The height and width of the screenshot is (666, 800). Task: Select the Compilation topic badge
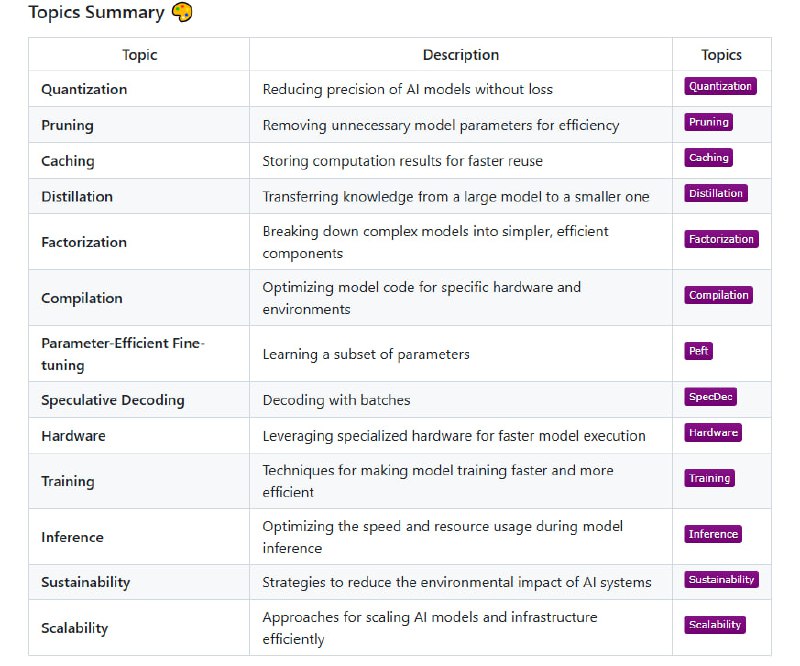point(718,296)
